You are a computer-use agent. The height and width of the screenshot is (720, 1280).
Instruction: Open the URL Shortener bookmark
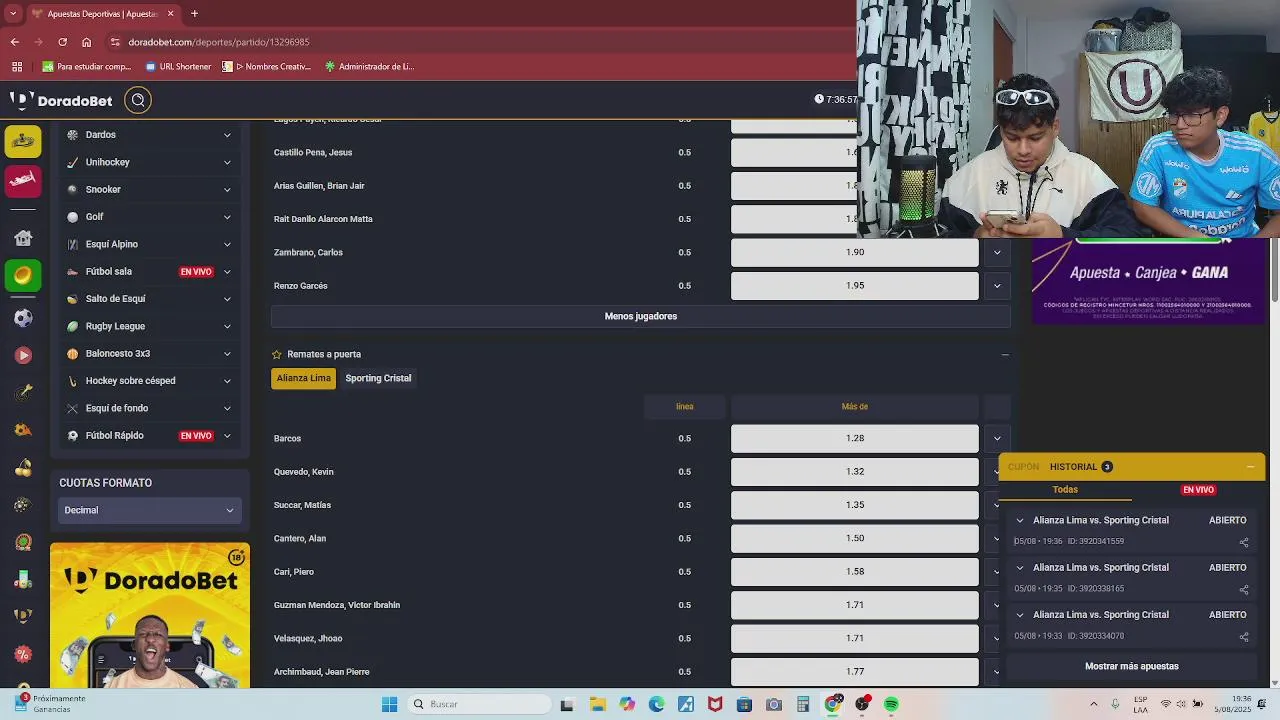click(x=178, y=67)
